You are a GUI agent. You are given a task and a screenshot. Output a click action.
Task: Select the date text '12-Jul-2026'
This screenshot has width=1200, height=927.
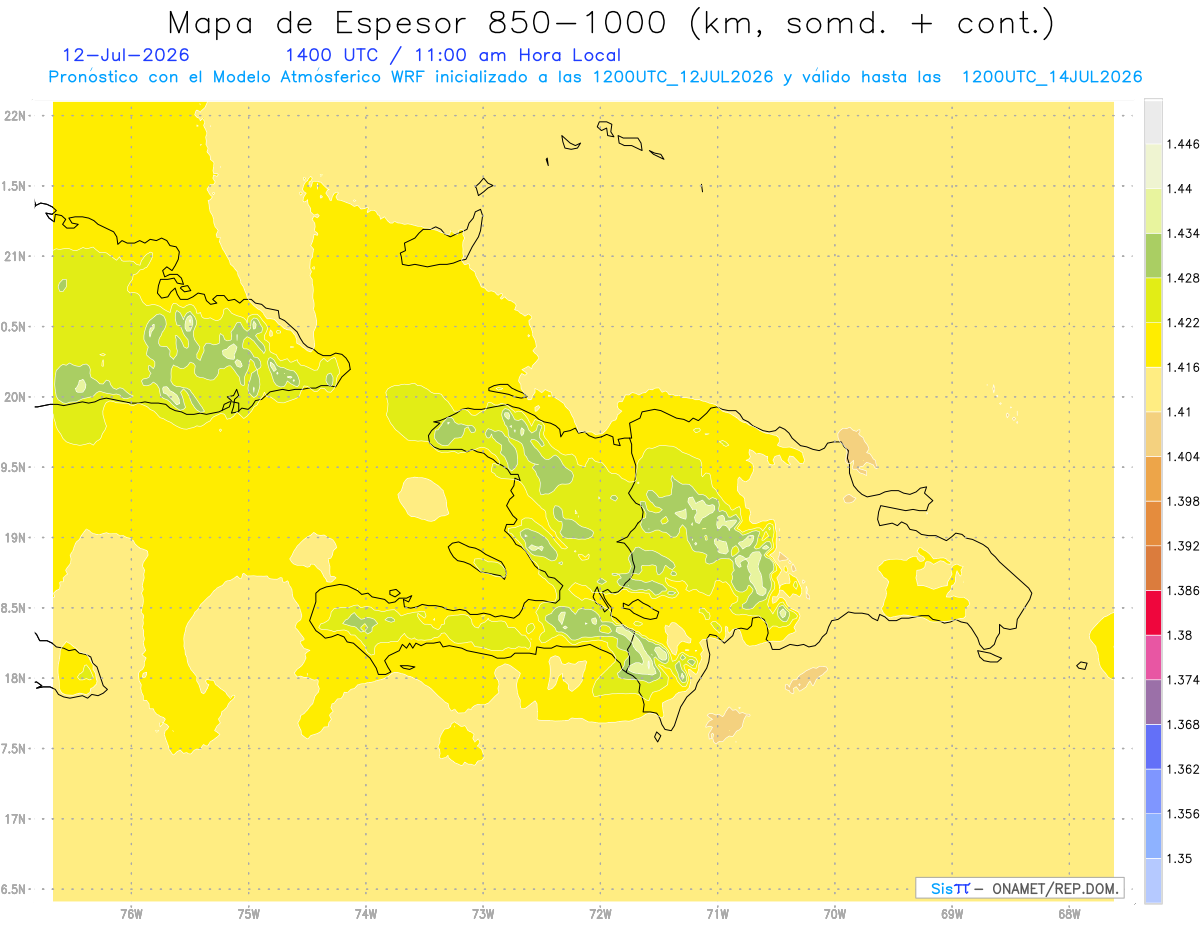point(126,56)
